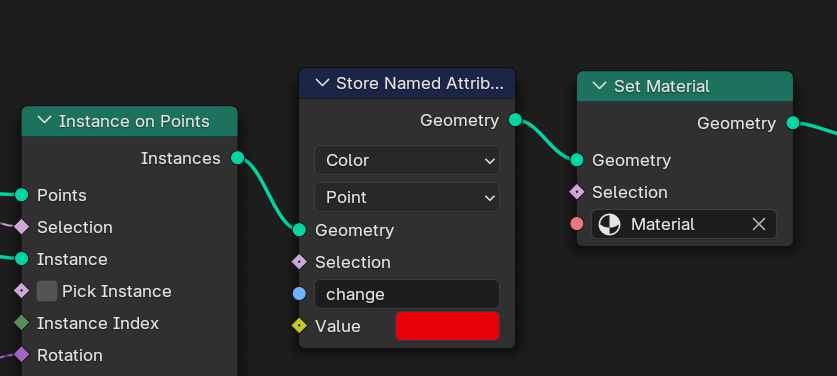The height and width of the screenshot is (376, 837).
Task: Edit the attribute name field 'change'
Action: (407, 294)
